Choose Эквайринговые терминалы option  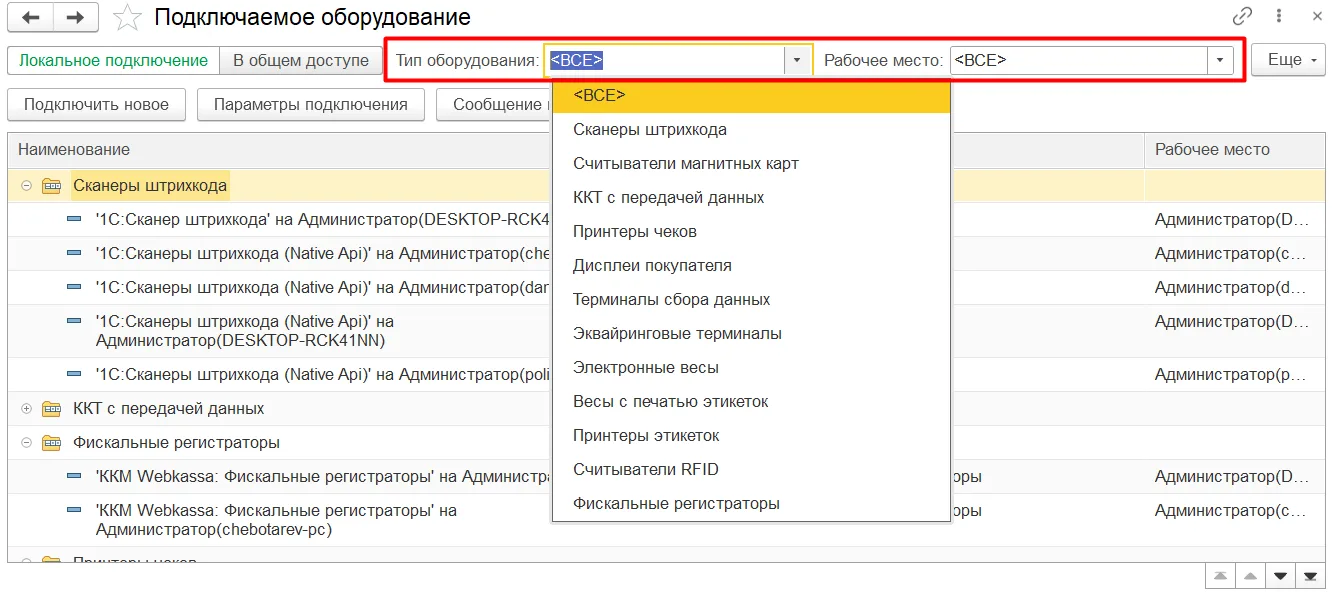pyautogui.click(x=751, y=334)
